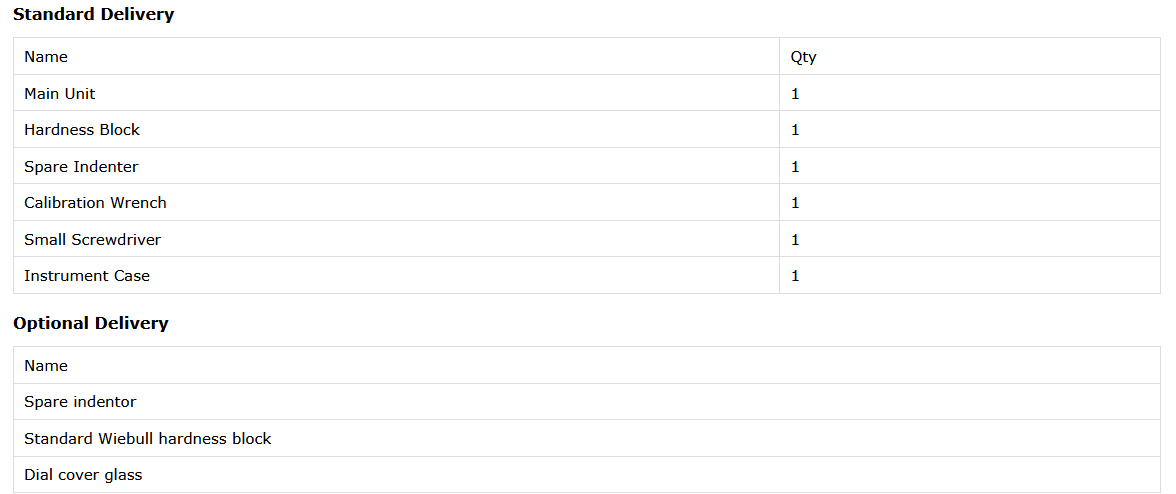Select the Name header in Optional Delivery

point(46,366)
